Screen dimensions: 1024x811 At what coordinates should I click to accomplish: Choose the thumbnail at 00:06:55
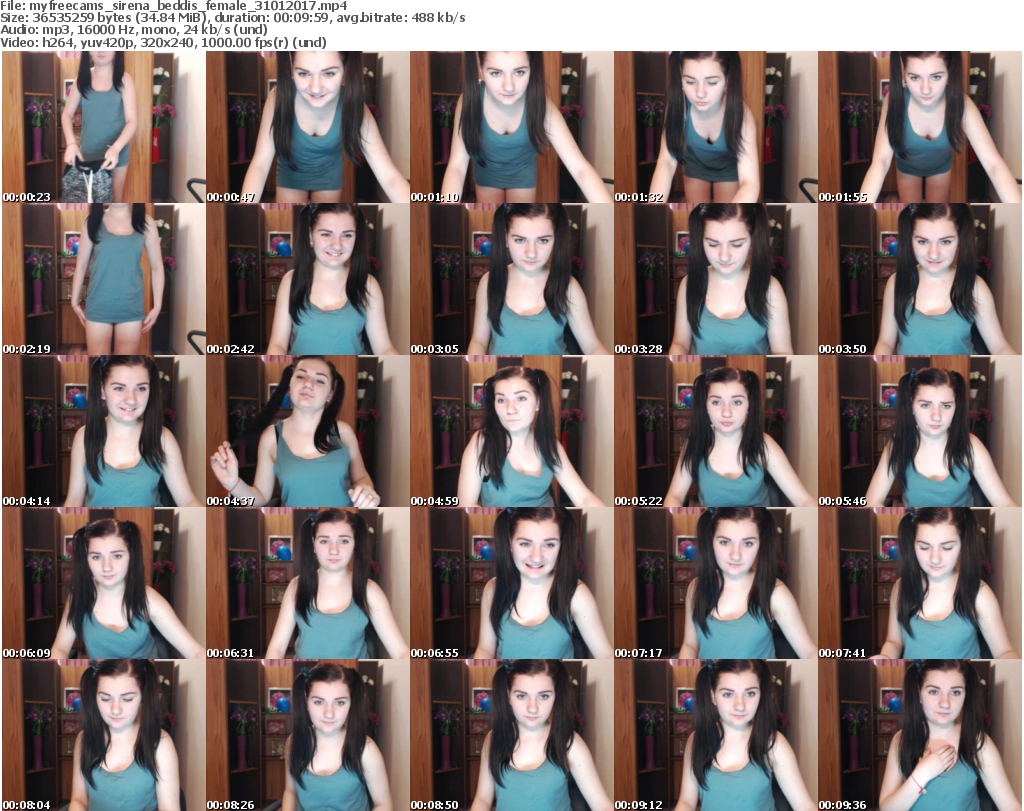(511, 583)
